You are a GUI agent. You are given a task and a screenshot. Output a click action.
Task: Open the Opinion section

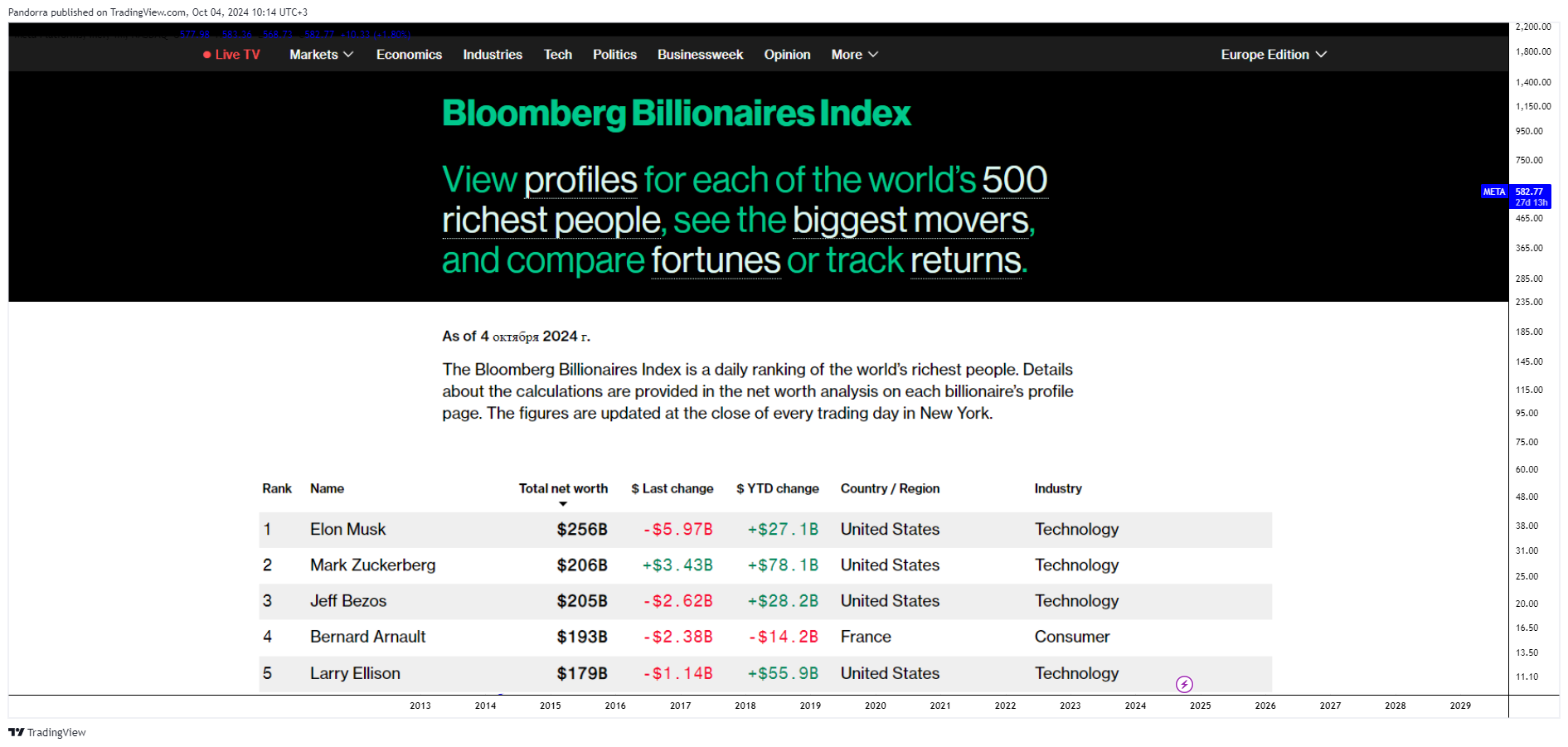787,55
